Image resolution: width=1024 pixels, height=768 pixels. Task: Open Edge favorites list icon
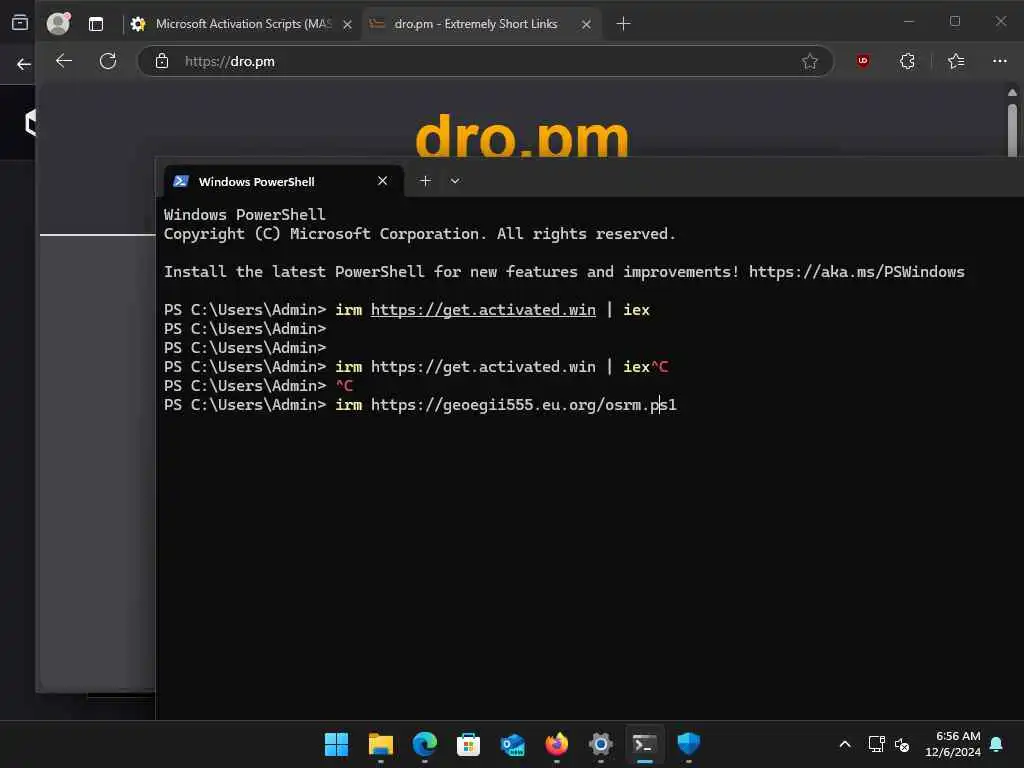point(956,61)
